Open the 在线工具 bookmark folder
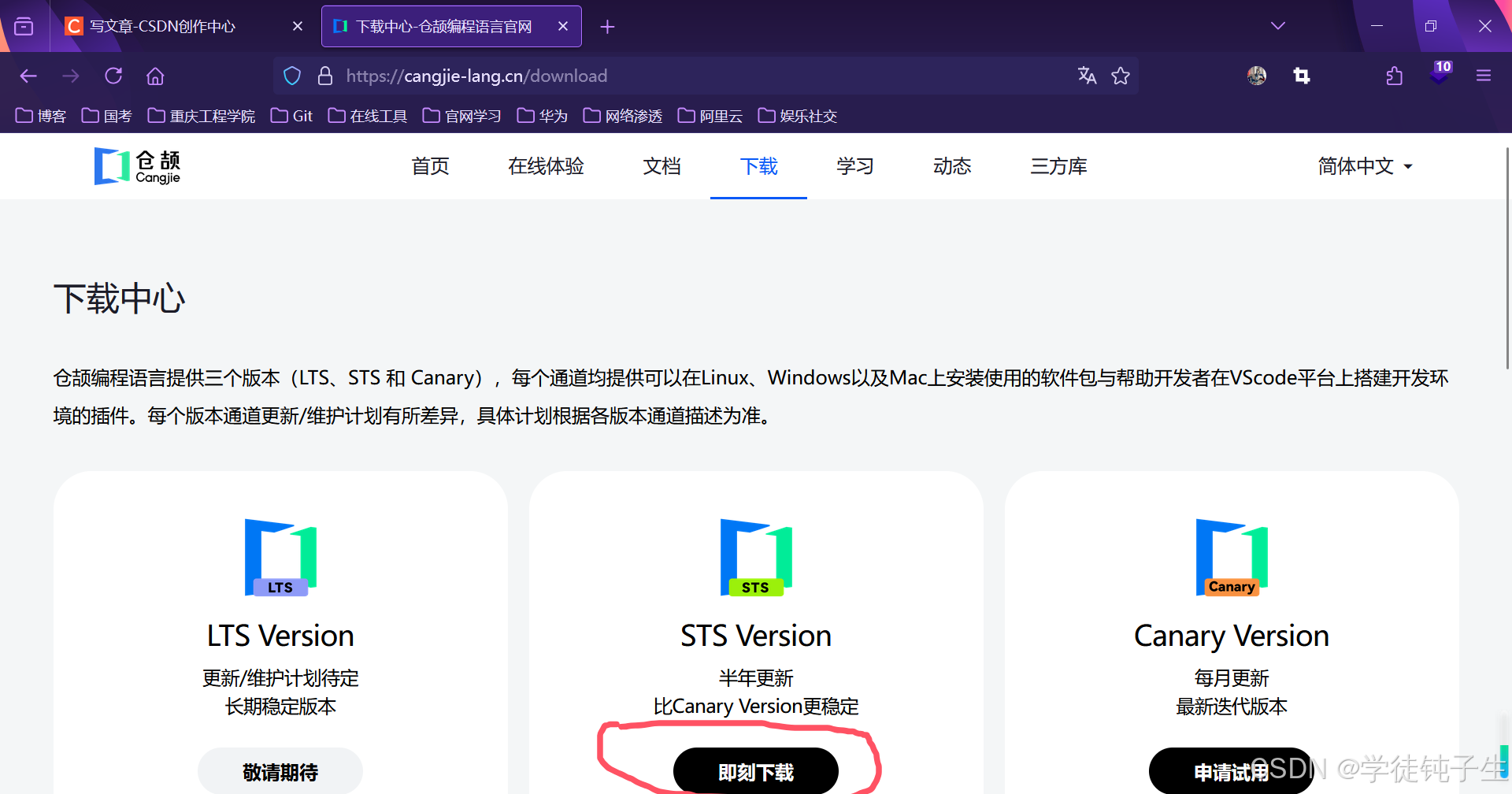Screen dimensions: 1512x794 click(x=368, y=116)
